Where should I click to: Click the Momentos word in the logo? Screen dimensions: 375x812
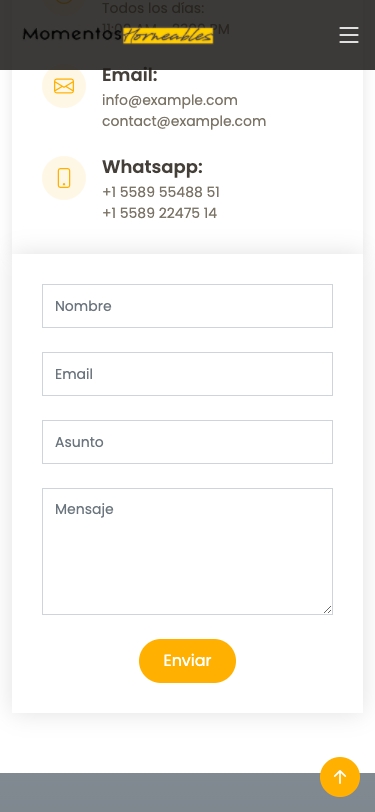(x=72, y=34)
